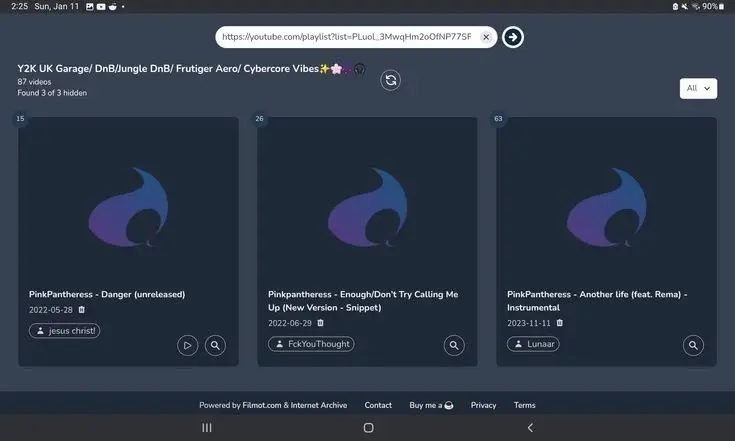Viewport: 735px width, 441px height.
Task: Click the trash icon next to 2022-05-28
Action: [x=82, y=310]
